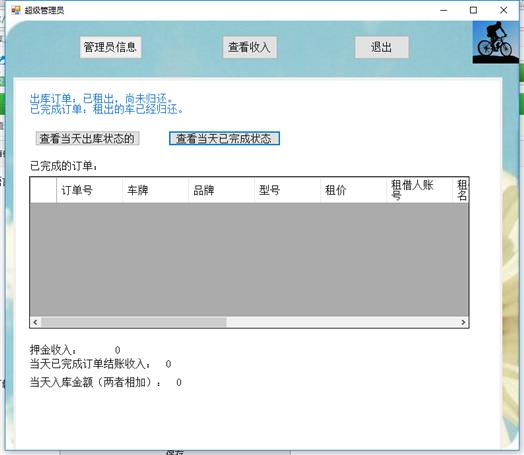Image resolution: width=524 pixels, height=455 pixels.
Task: Click the 退出 button to log out
Action: 381,47
